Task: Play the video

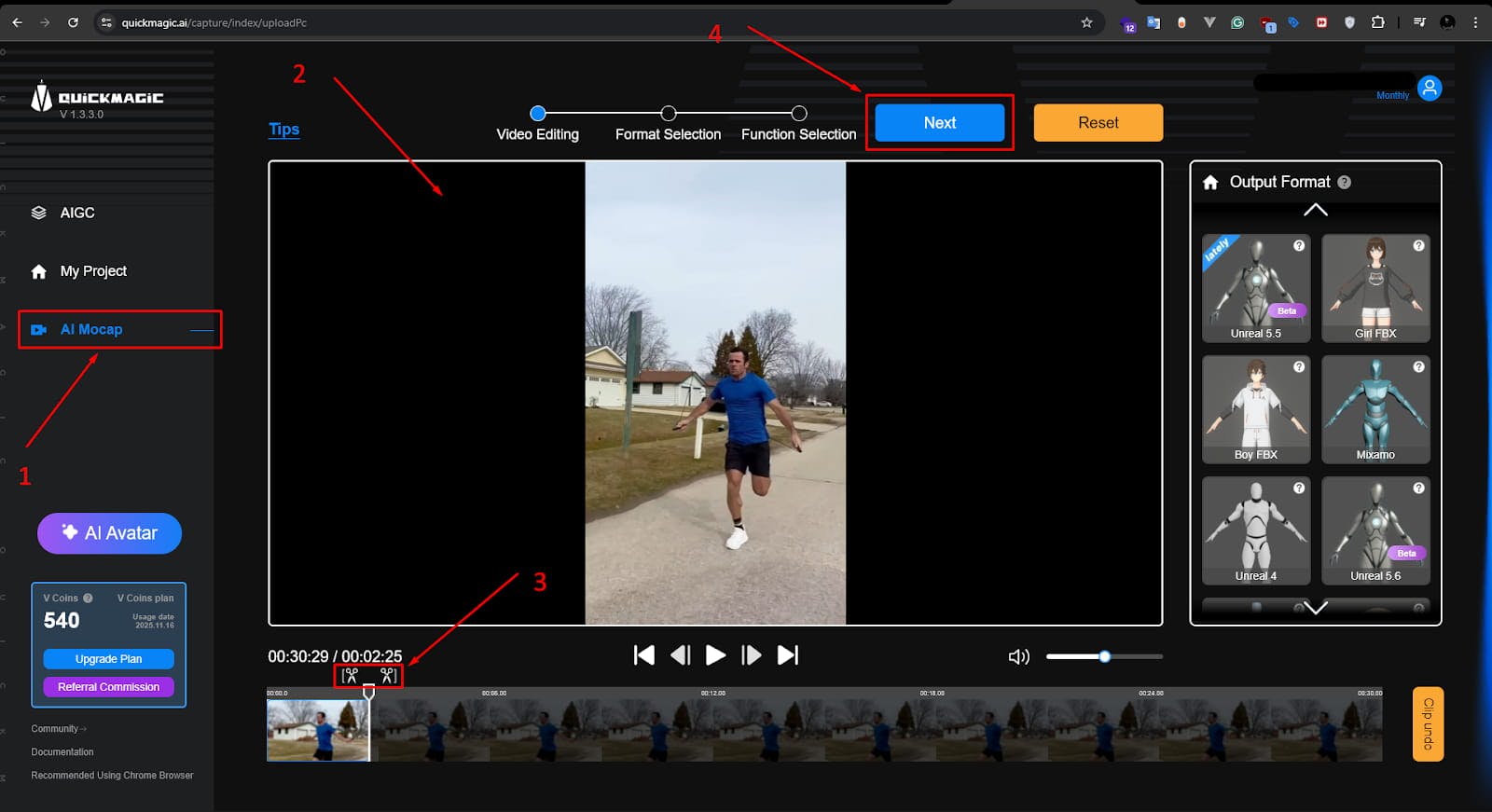Action: (x=715, y=655)
